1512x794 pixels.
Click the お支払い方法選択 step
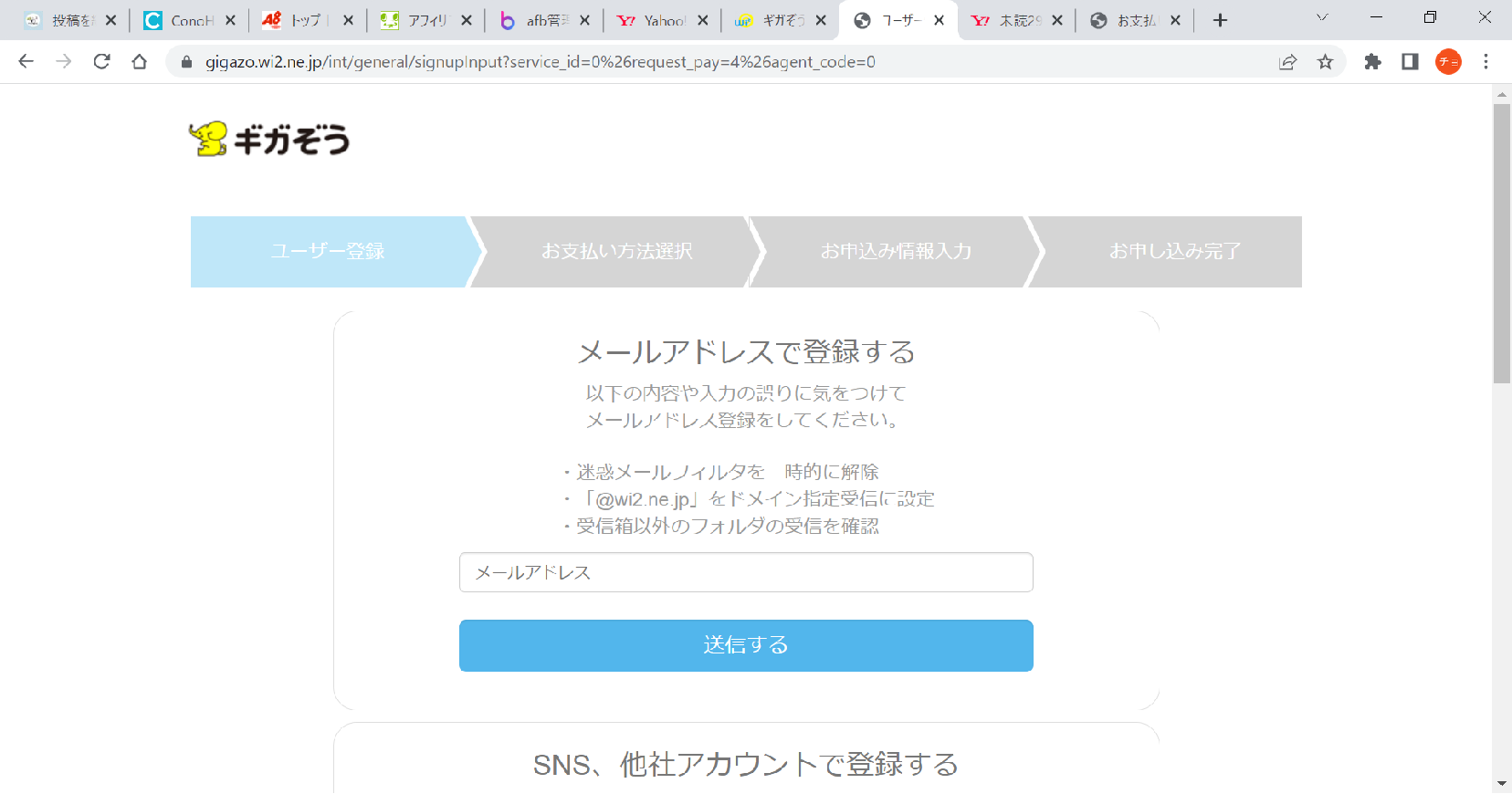616,251
